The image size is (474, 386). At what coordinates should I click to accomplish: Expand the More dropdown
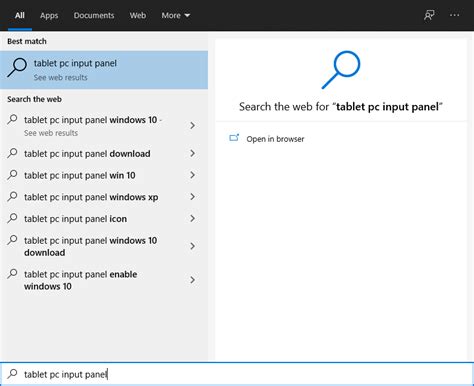(x=176, y=15)
